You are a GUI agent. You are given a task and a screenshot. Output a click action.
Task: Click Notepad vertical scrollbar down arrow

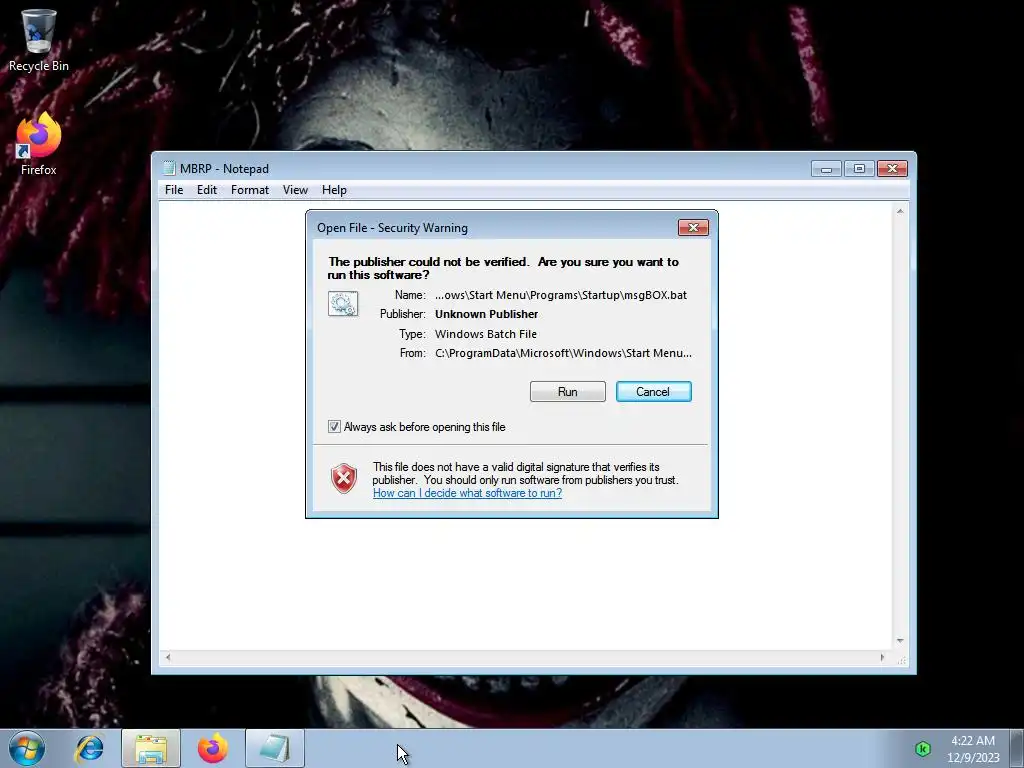point(901,641)
